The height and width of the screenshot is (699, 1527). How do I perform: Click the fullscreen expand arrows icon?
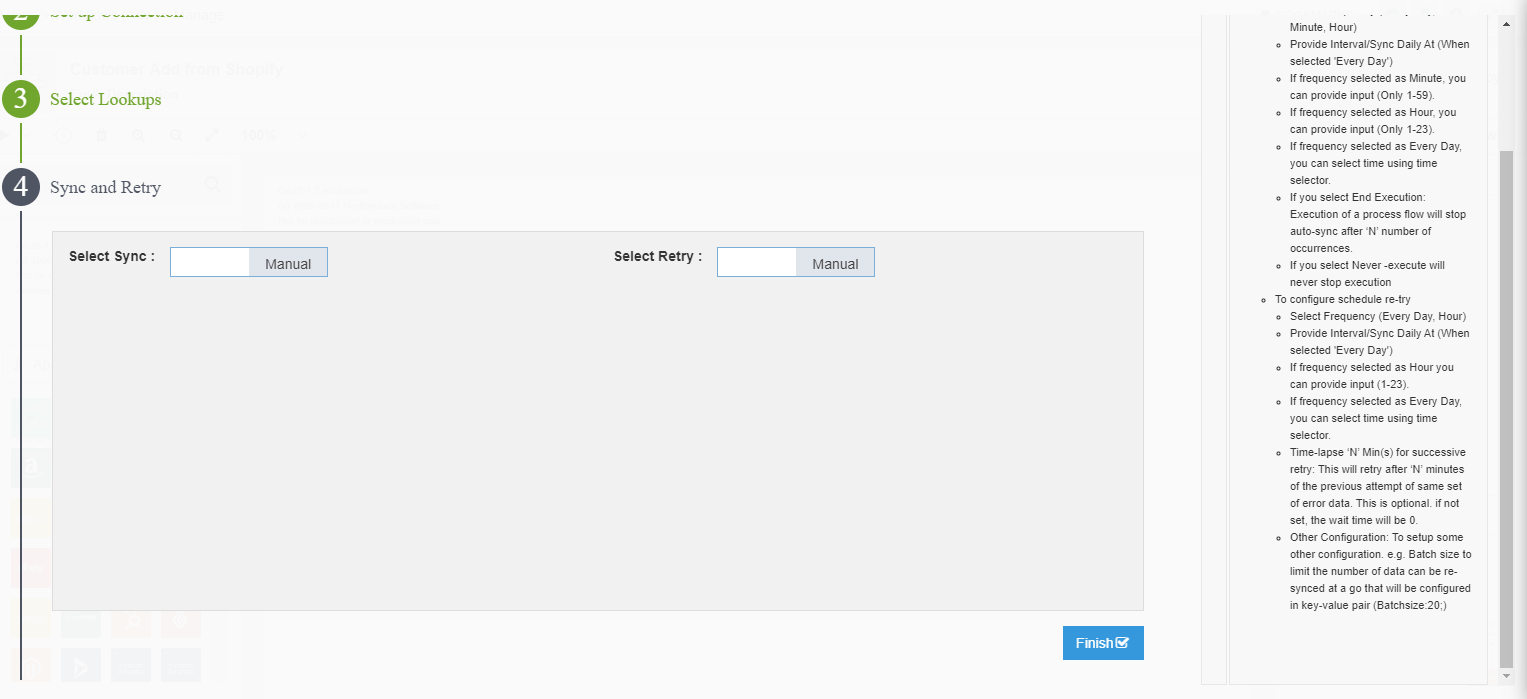(x=213, y=135)
